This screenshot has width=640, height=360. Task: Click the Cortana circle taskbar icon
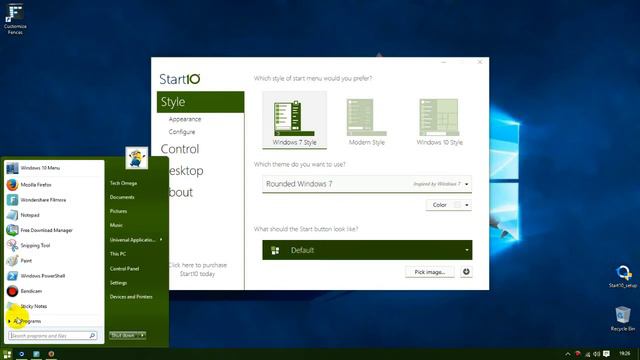point(22,354)
